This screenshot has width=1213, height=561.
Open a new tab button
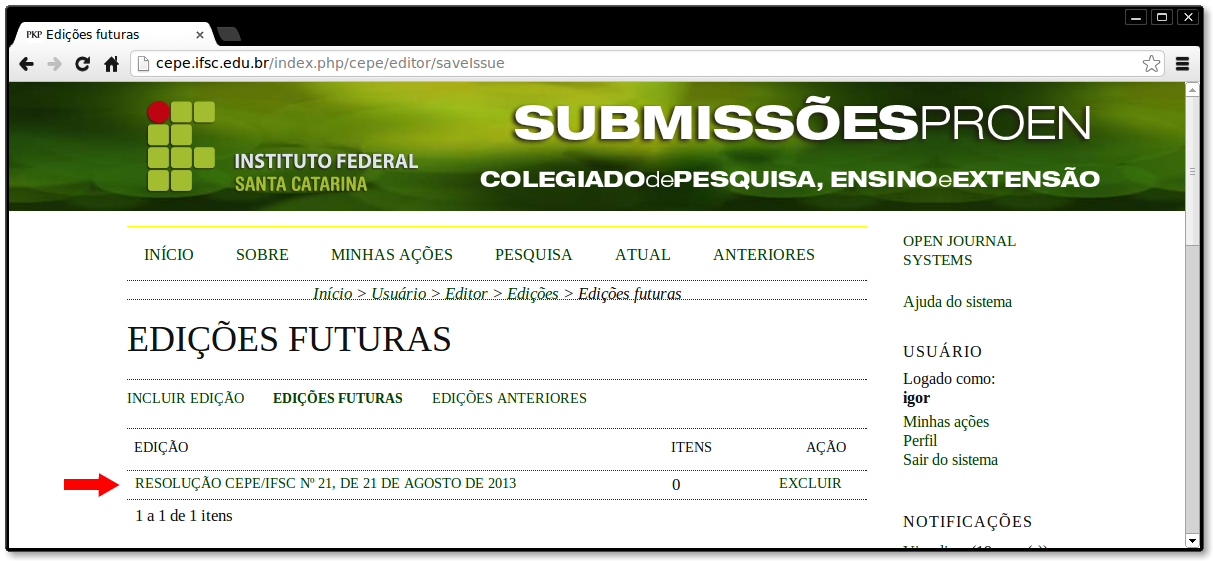click(228, 35)
